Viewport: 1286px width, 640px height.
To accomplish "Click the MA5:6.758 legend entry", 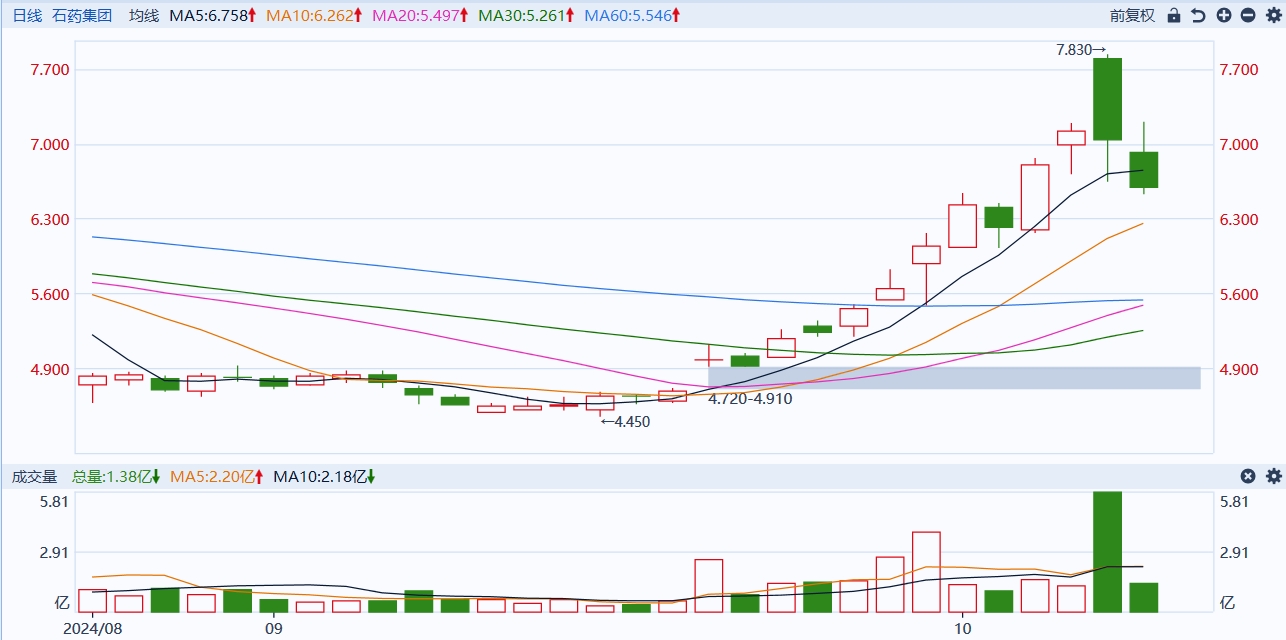I will pyautogui.click(x=213, y=15).
